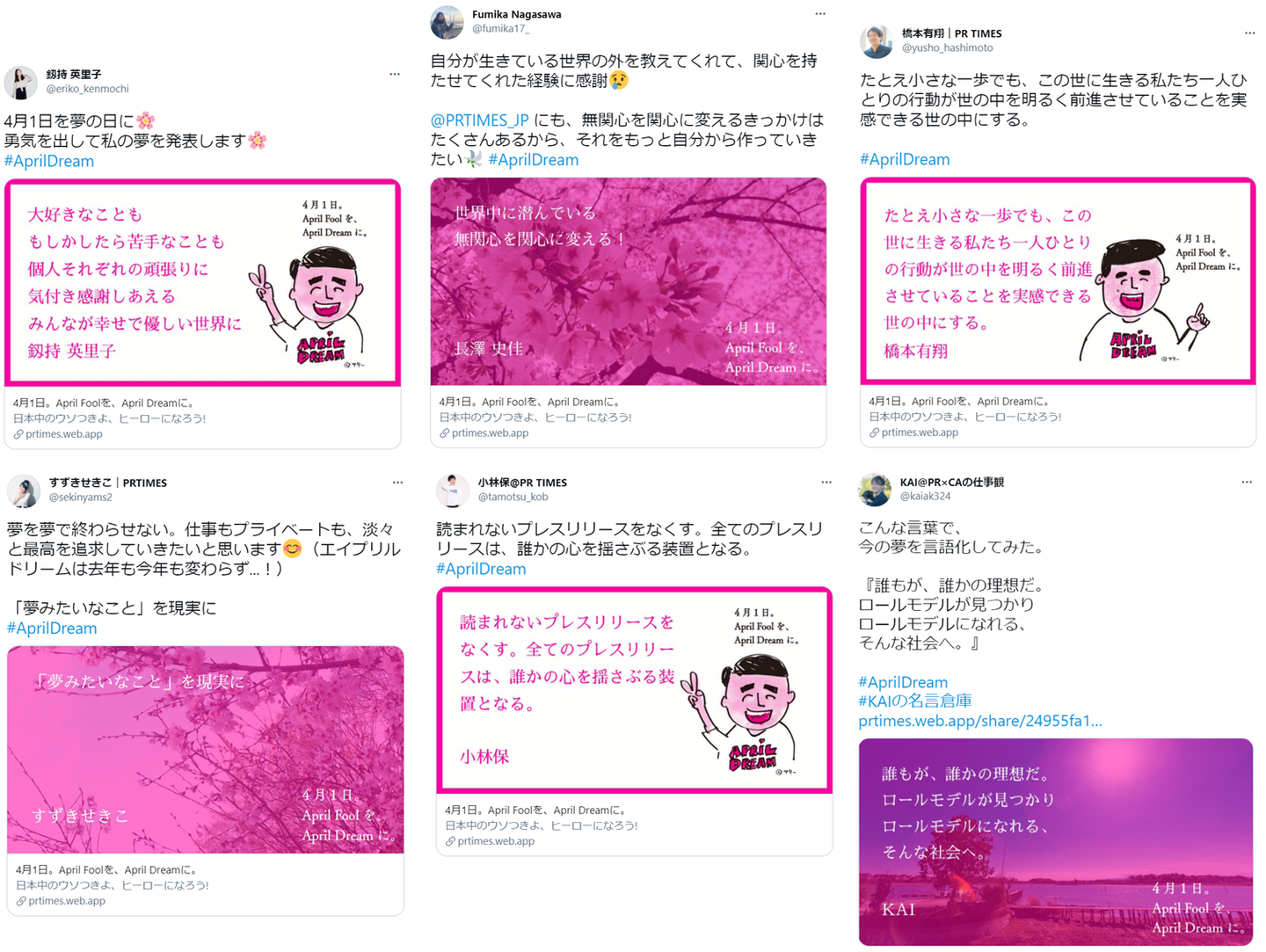Open the 小林保 April Dream card image

pos(634,690)
